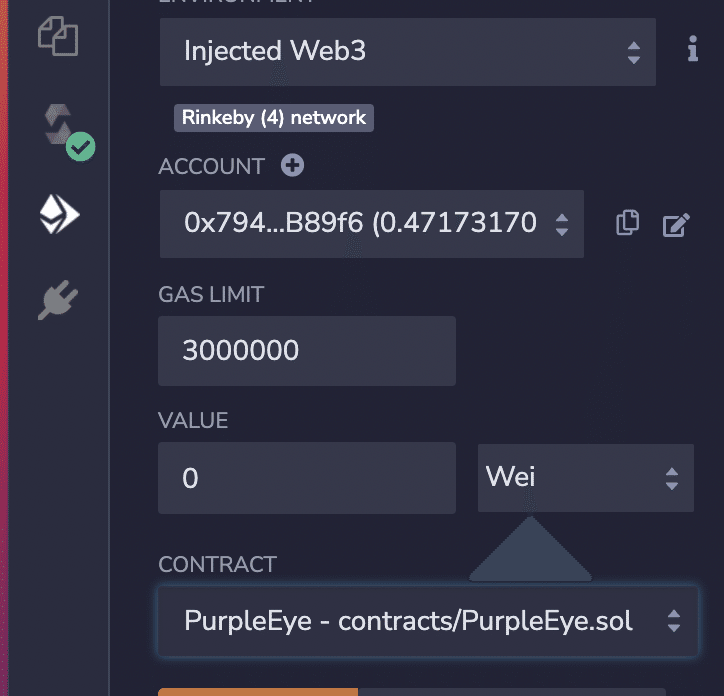Click the plus icon beside ACCOUNT

pos(292,166)
